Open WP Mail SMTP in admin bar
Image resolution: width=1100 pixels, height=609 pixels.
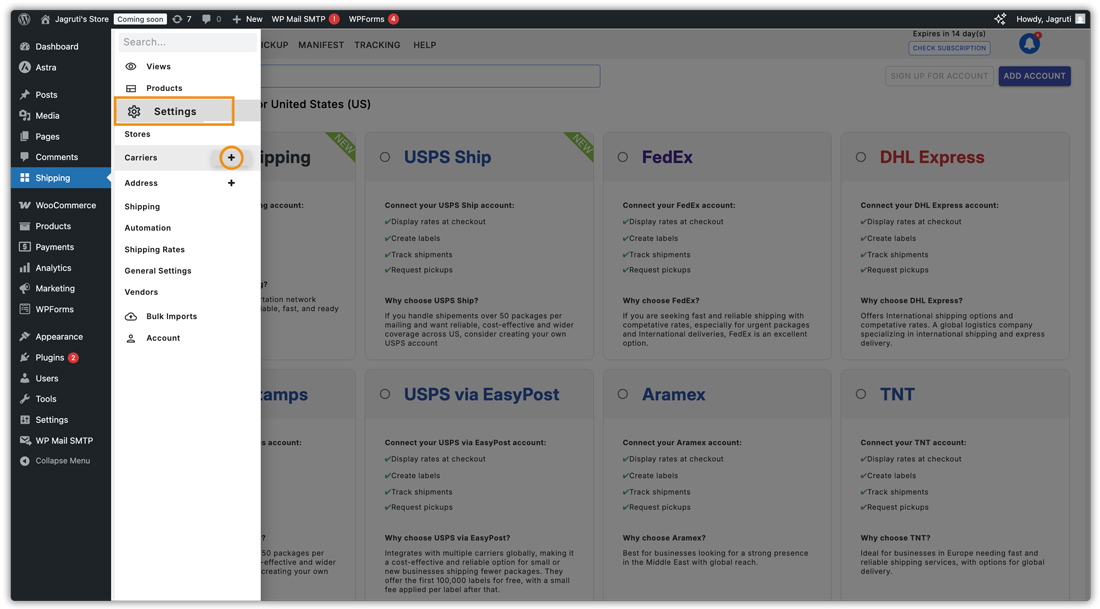305,19
